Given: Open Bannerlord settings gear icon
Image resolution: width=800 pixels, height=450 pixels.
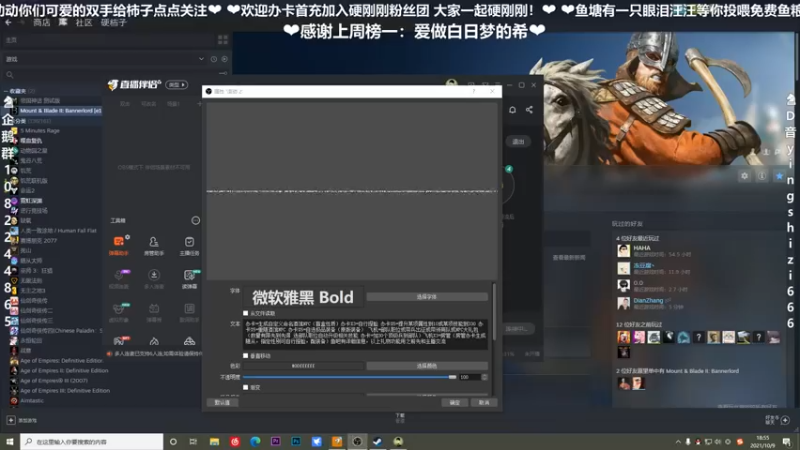Looking at the screenshot, I should pos(744,176).
